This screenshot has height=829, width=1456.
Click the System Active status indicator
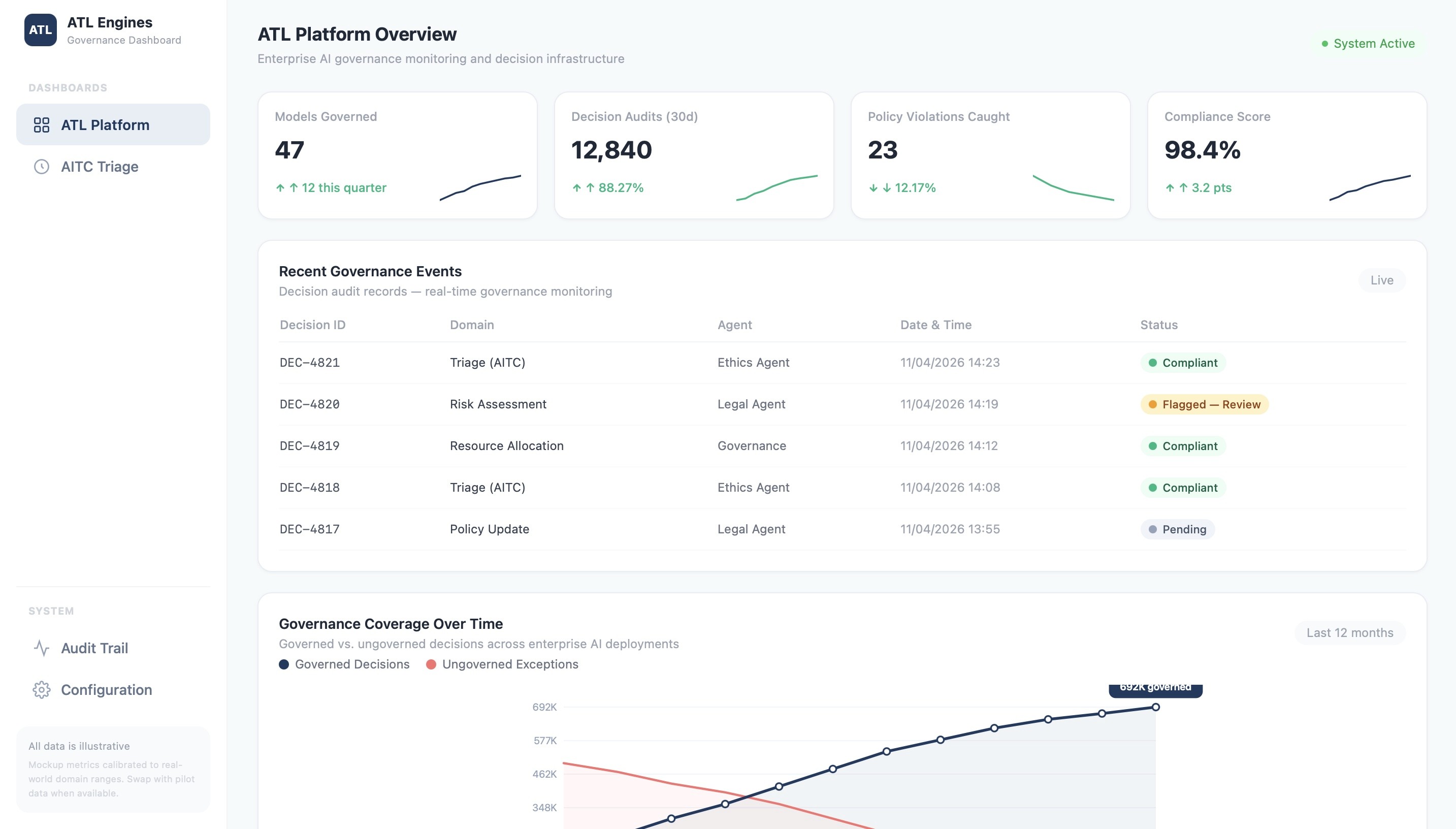[1368, 44]
